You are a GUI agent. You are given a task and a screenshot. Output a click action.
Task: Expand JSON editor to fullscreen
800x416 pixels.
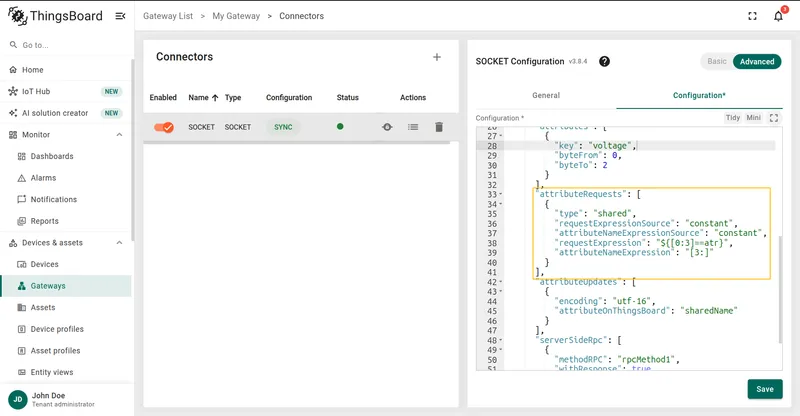coord(773,118)
